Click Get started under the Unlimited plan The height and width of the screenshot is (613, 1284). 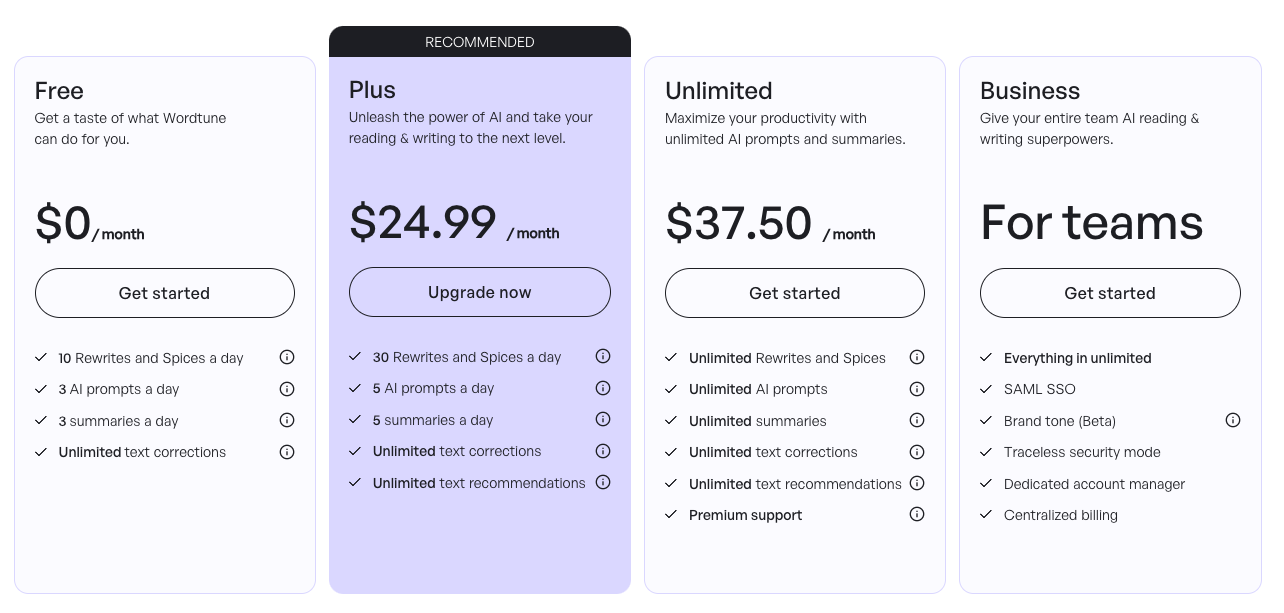[x=795, y=293]
